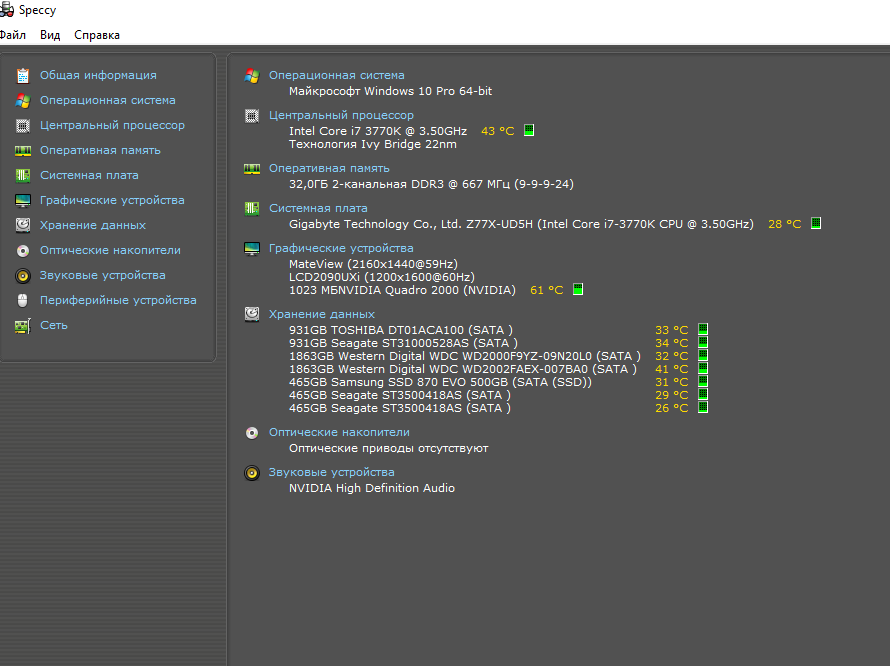Click the Gigabyte Z77X-UD5H motherboard line
Screen dimensions: 890x666
[x=521, y=224]
